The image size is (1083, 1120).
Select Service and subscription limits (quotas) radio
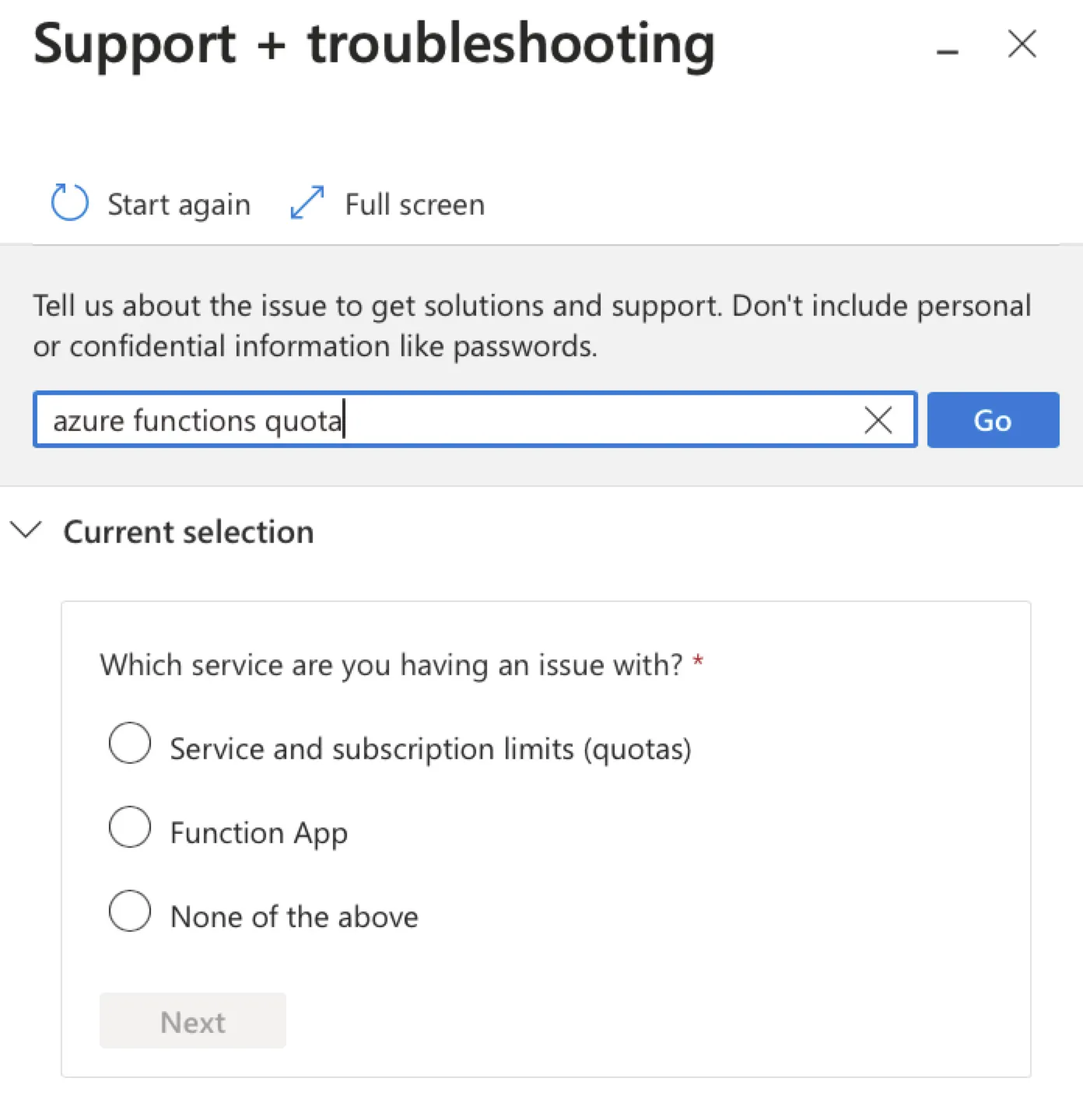130,743
